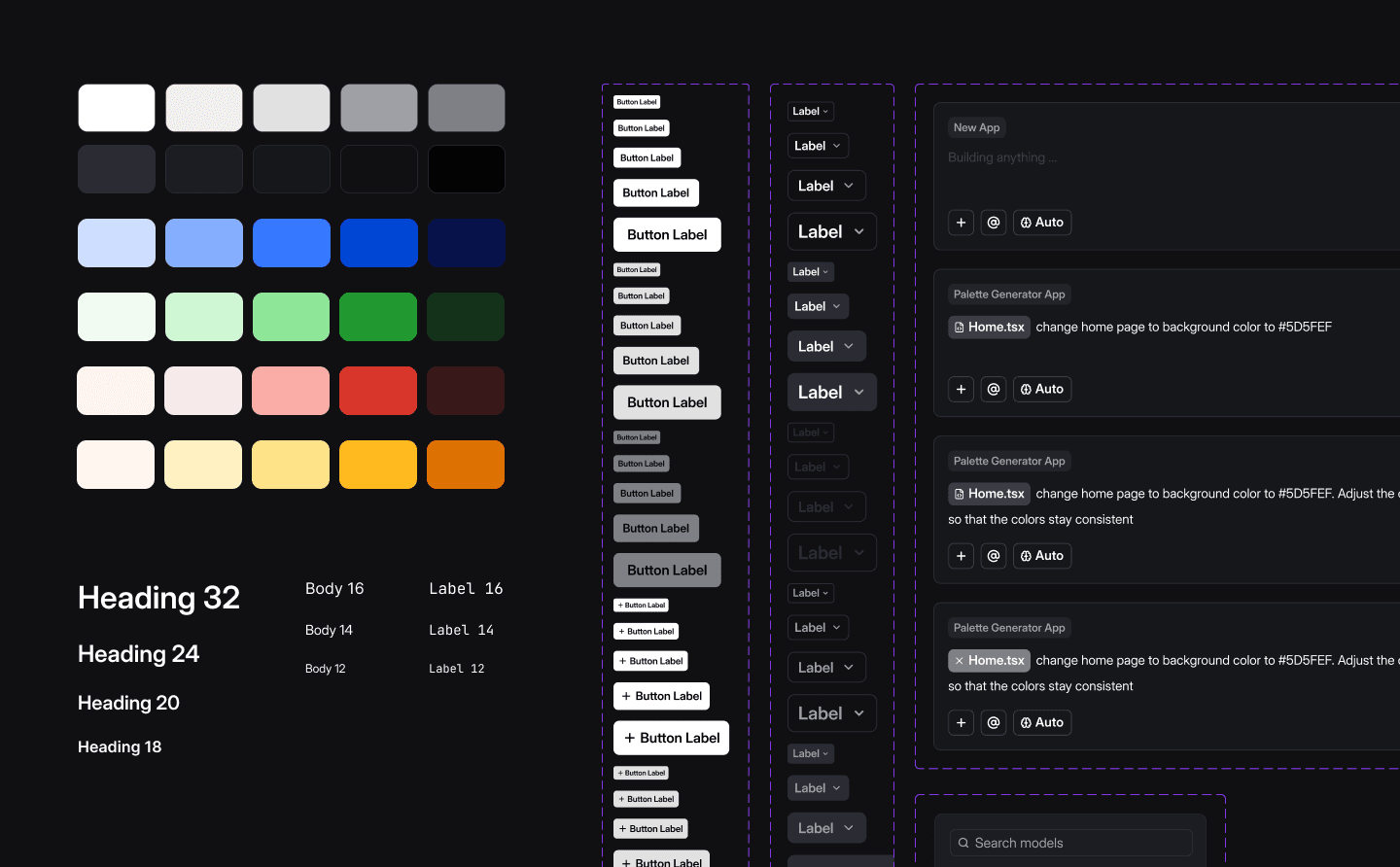Click the large + Button Label button
The image size is (1400, 867).
tap(671, 738)
